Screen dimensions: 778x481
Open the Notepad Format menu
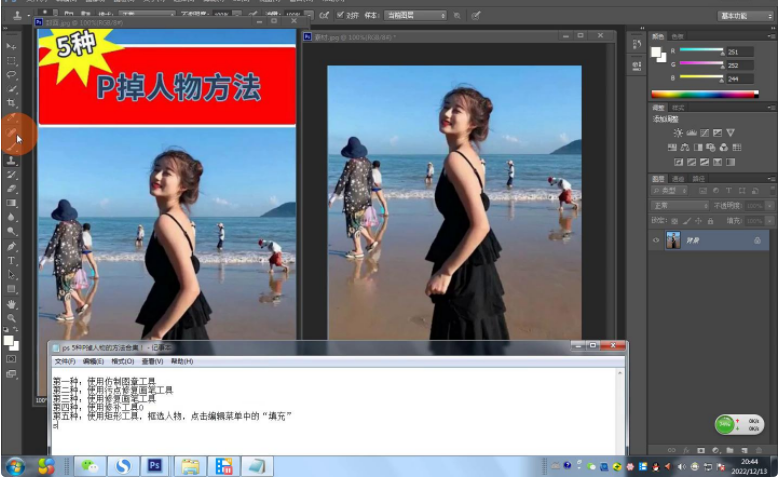pos(123,361)
